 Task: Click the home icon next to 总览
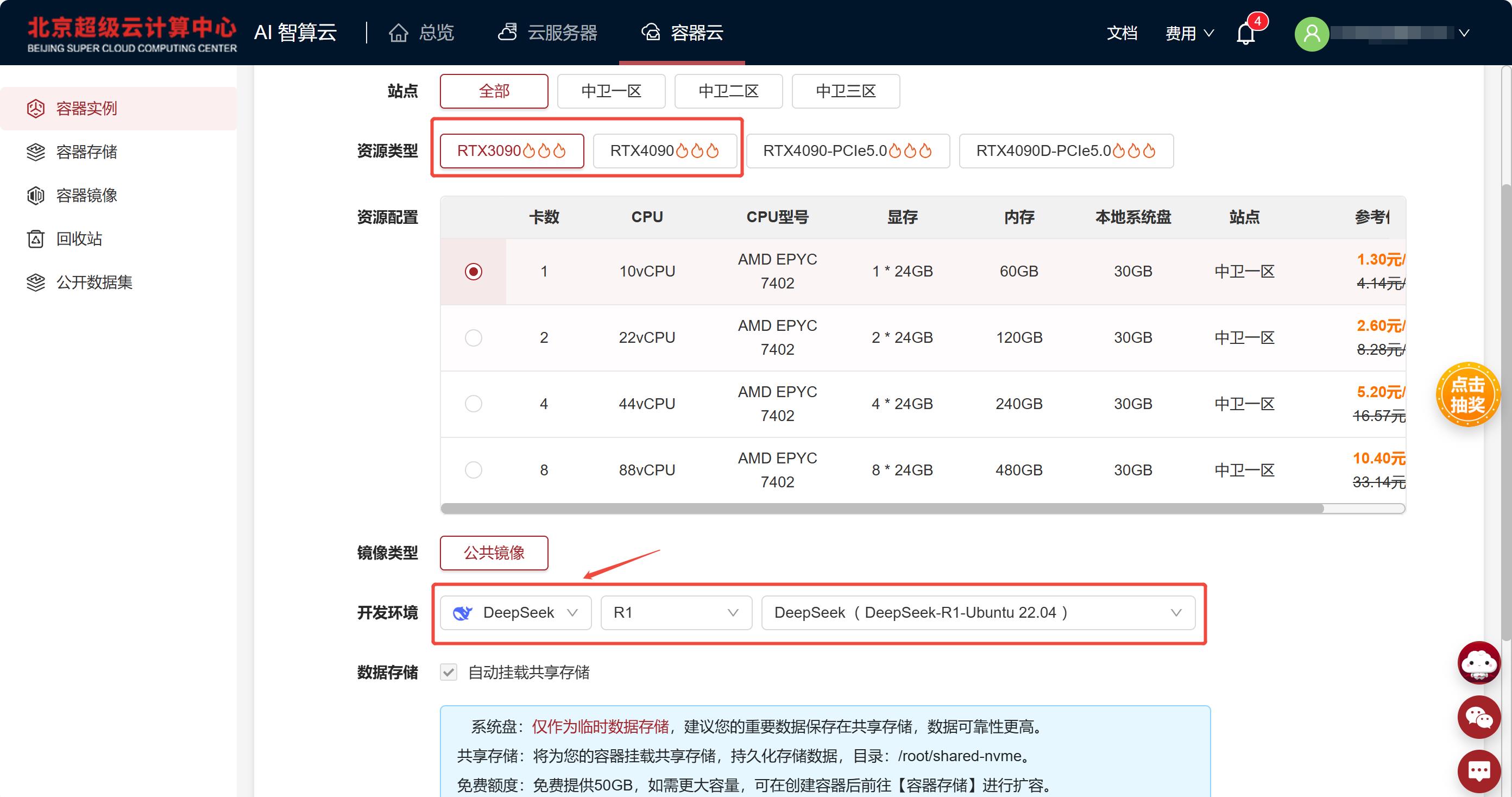[399, 33]
